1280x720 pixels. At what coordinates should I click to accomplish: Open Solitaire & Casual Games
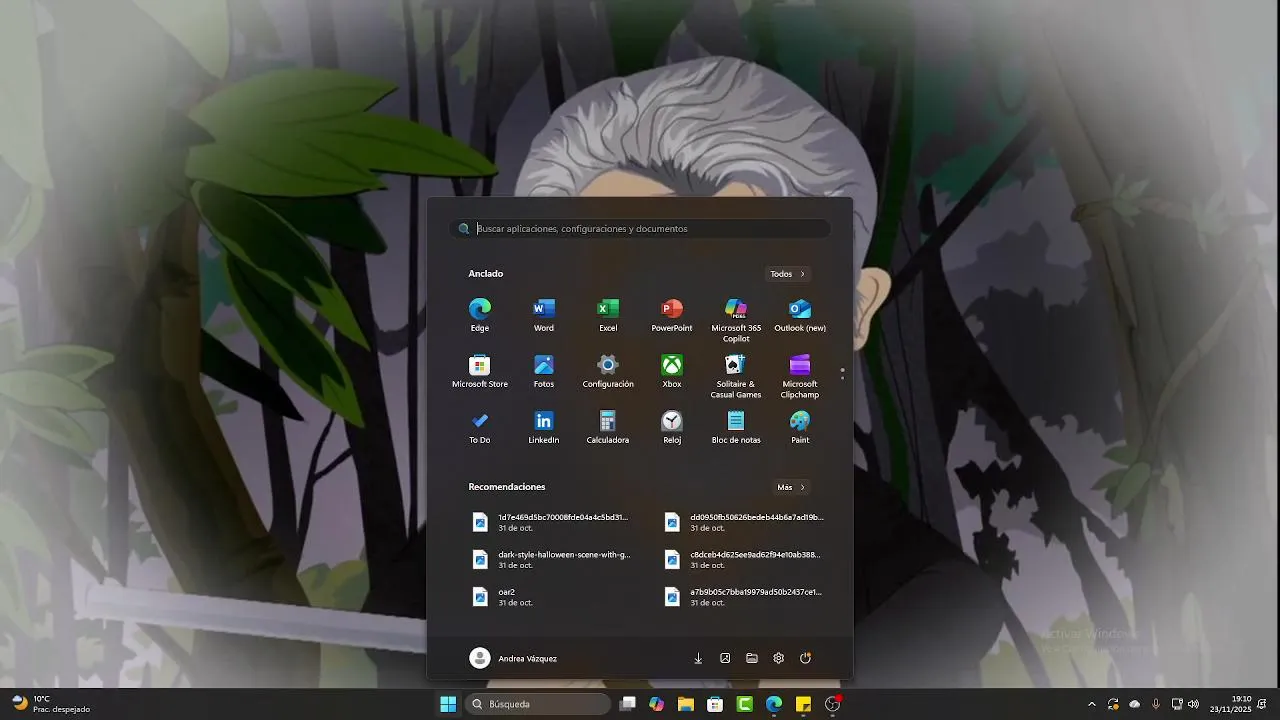(736, 376)
